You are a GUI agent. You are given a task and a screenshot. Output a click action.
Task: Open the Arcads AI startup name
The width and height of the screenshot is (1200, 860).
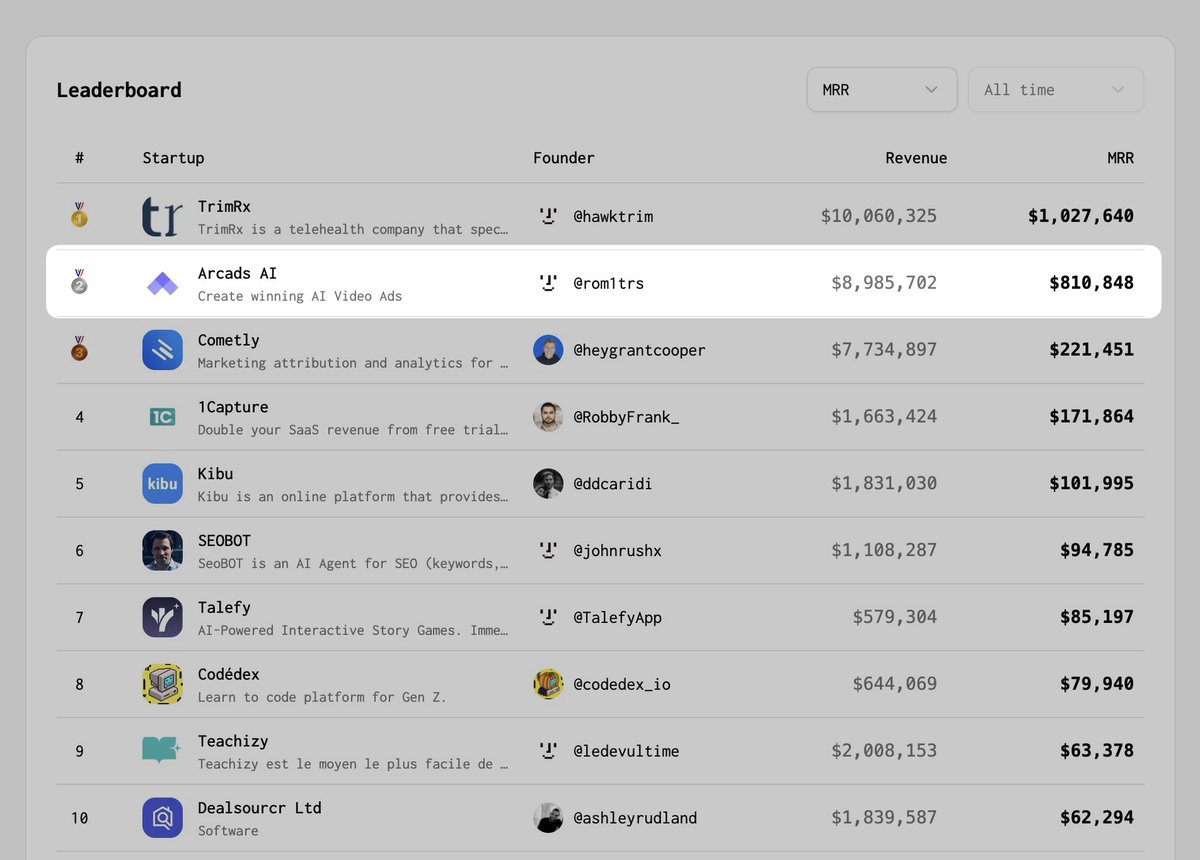pos(237,273)
